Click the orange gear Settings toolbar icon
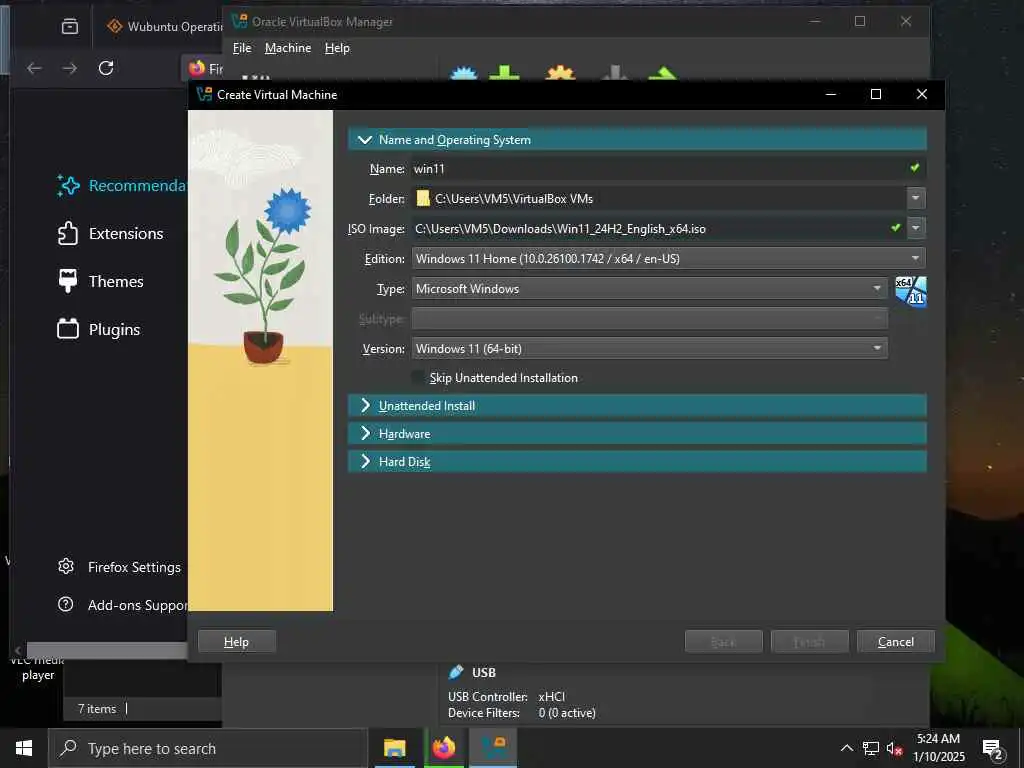 pyautogui.click(x=560, y=73)
